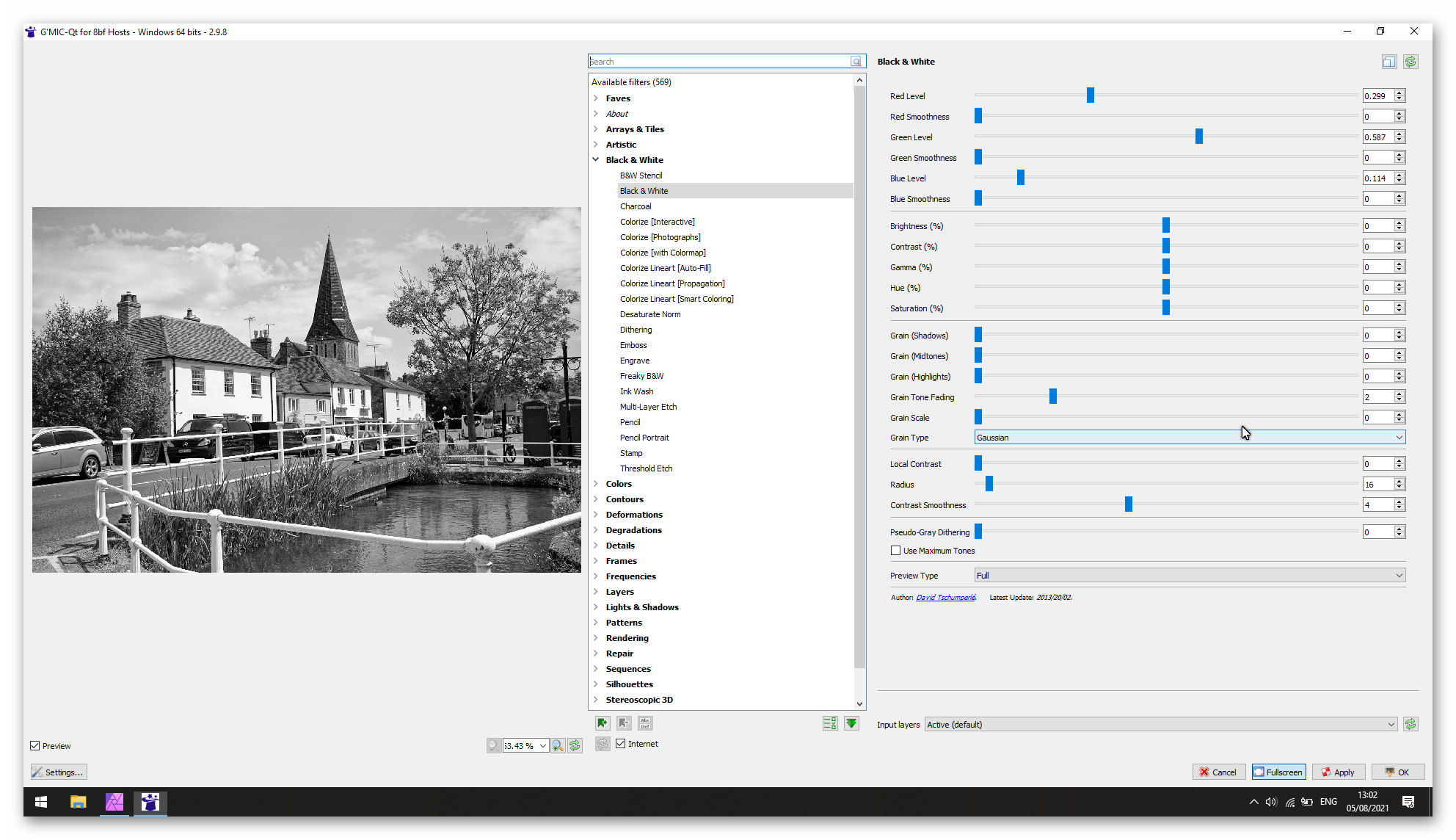Screen dimensions: 1456x840
Task: Click the Apply button
Action: (1338, 772)
